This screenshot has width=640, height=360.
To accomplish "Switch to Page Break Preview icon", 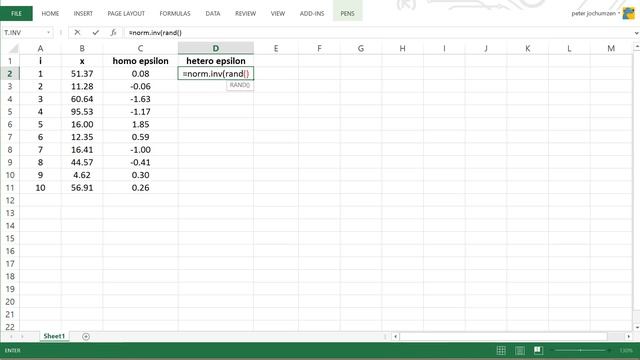I will 538,350.
